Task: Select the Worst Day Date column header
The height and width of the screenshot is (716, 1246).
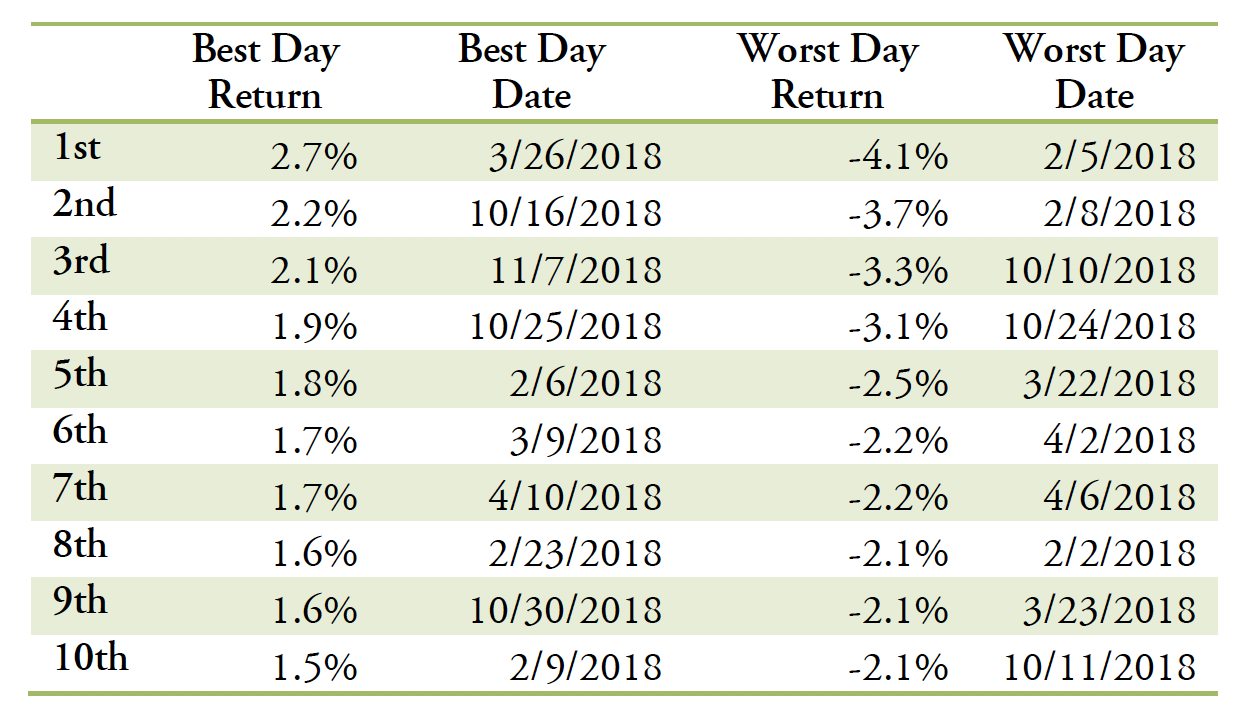Action: click(x=1095, y=73)
